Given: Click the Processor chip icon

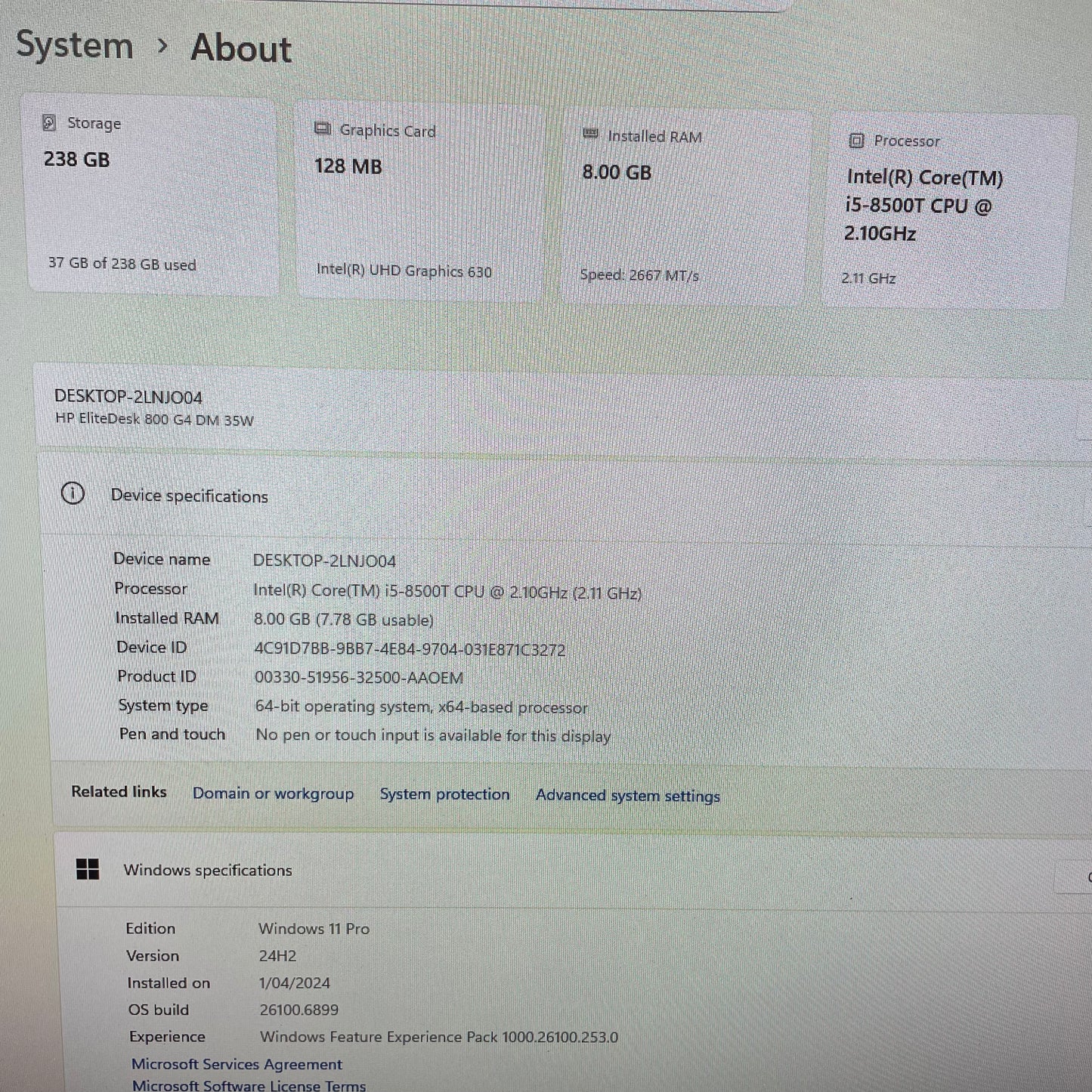Looking at the screenshot, I should coord(856,140).
